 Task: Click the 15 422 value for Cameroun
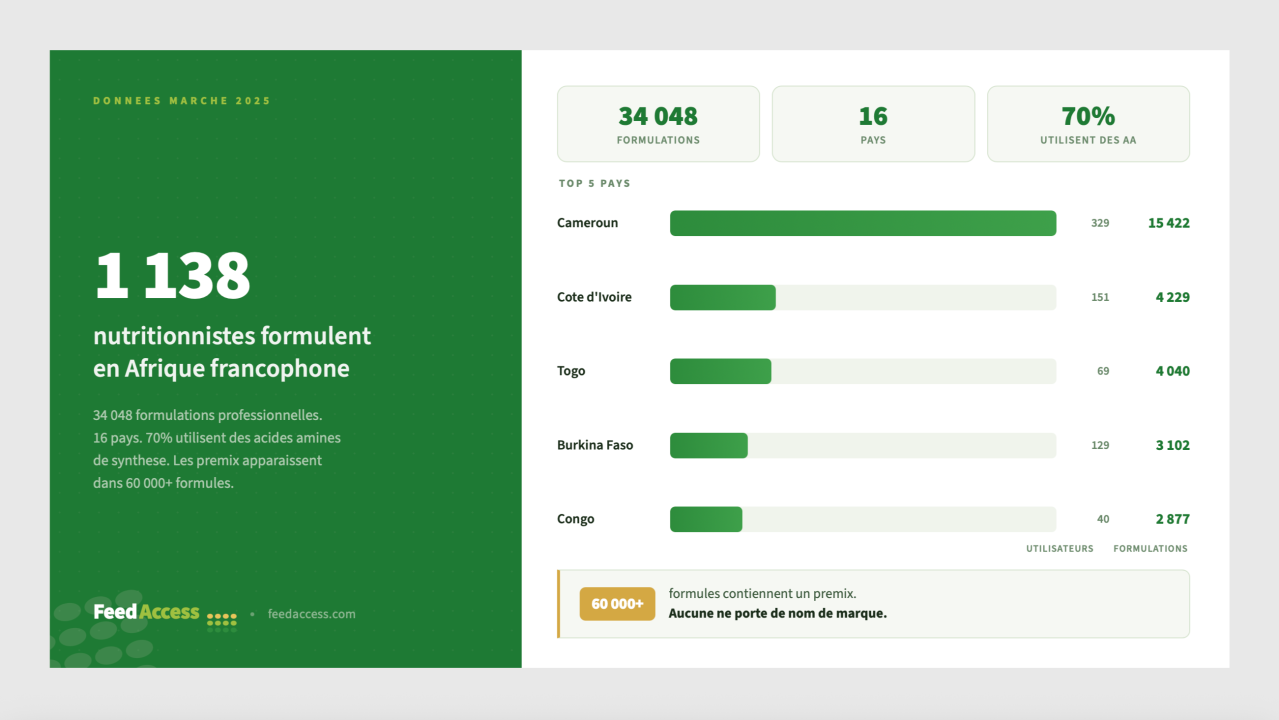point(1168,222)
